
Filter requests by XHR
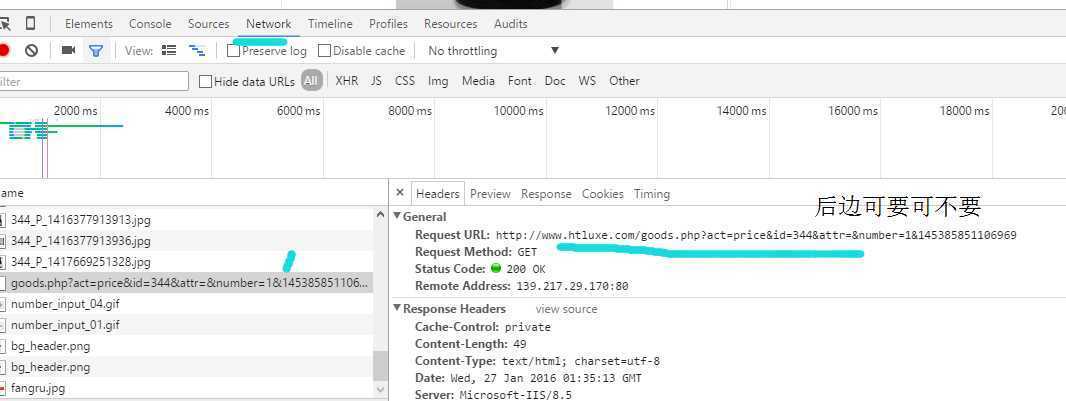pyautogui.click(x=347, y=81)
